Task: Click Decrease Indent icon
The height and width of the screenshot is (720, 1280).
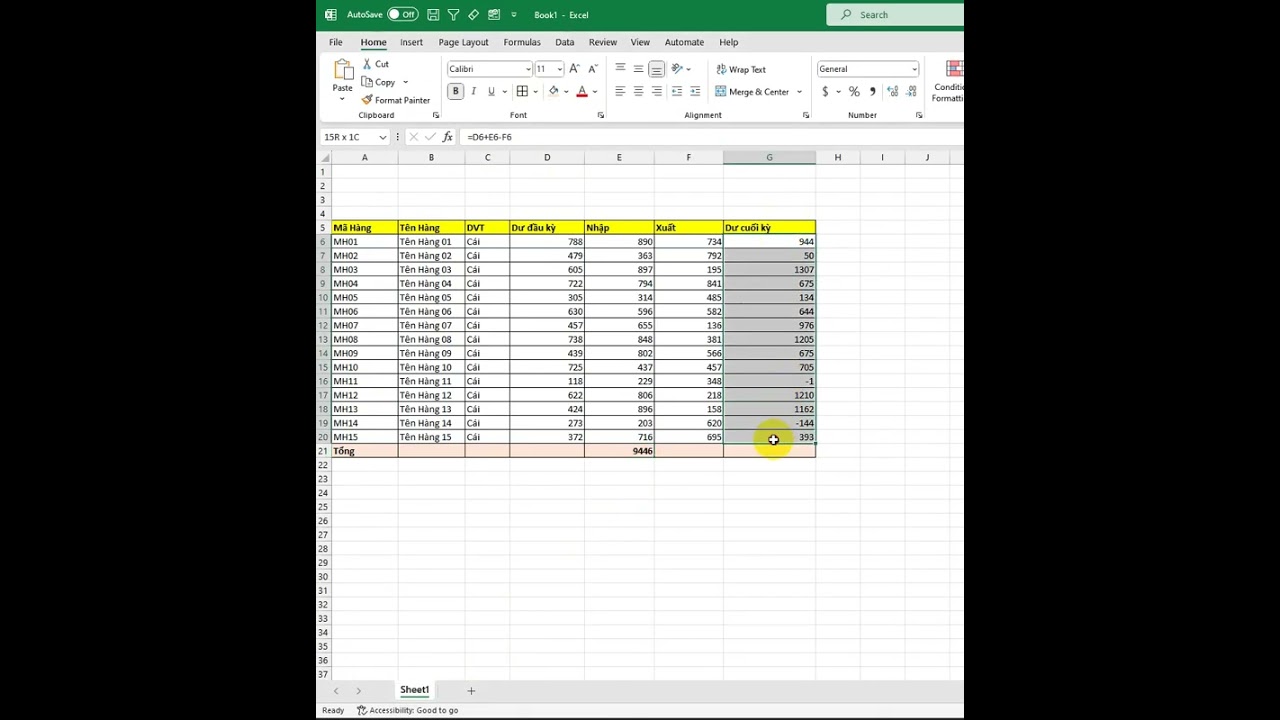Action: [x=677, y=91]
